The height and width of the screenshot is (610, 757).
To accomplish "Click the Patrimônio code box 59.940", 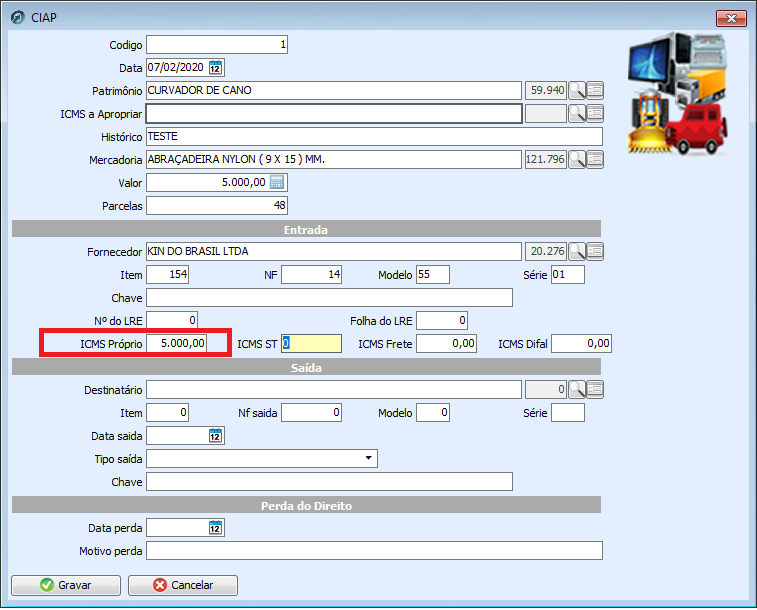I will [x=546, y=90].
